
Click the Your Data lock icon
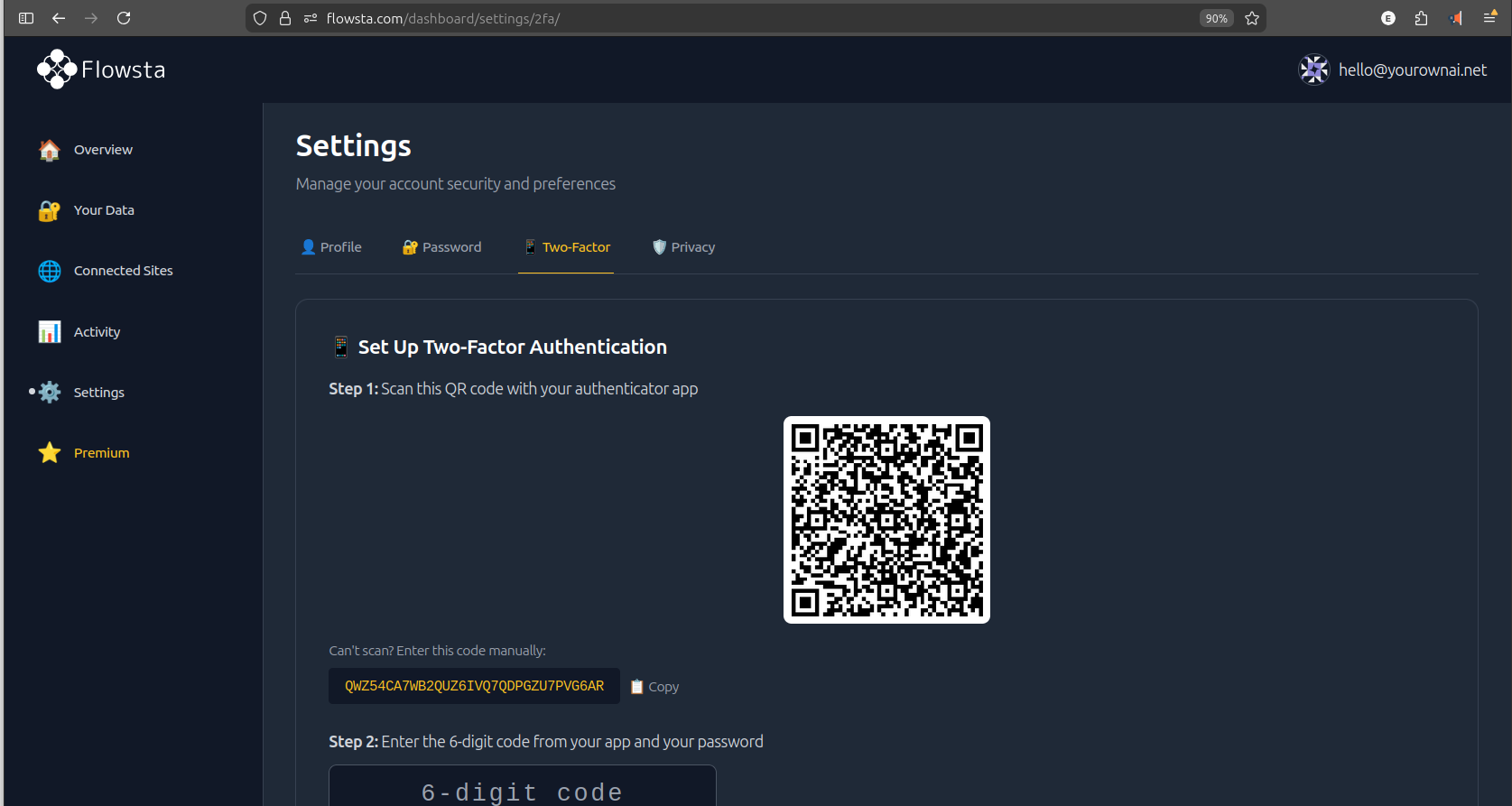50,210
